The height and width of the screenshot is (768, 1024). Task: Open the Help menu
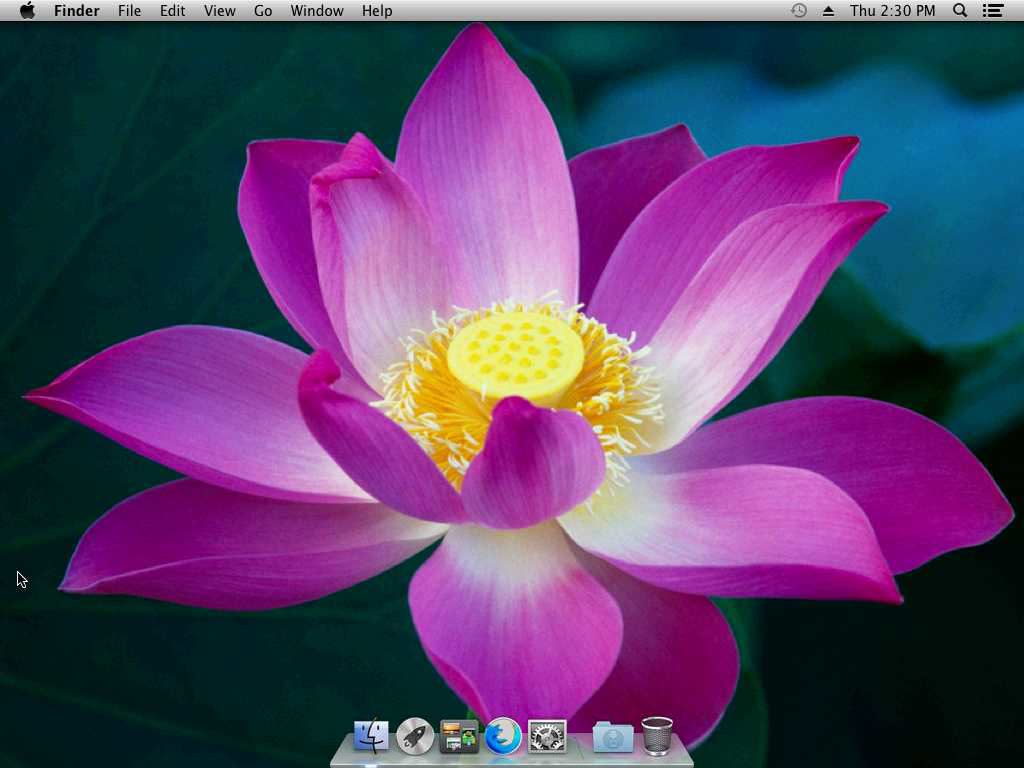pos(377,11)
